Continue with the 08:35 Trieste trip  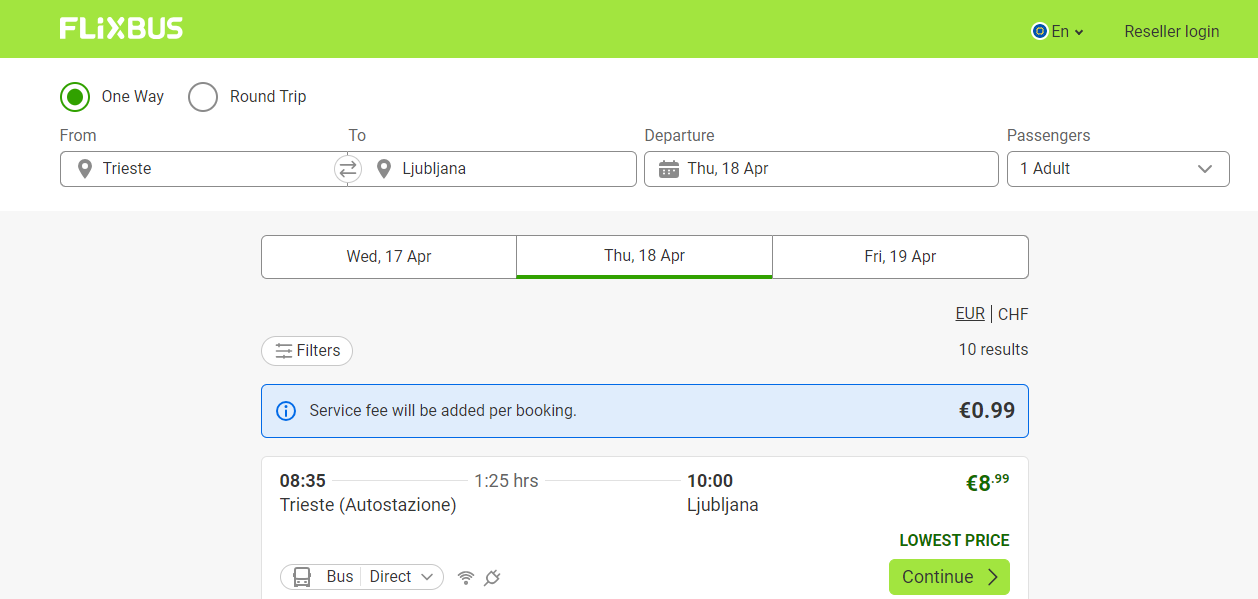click(x=949, y=577)
